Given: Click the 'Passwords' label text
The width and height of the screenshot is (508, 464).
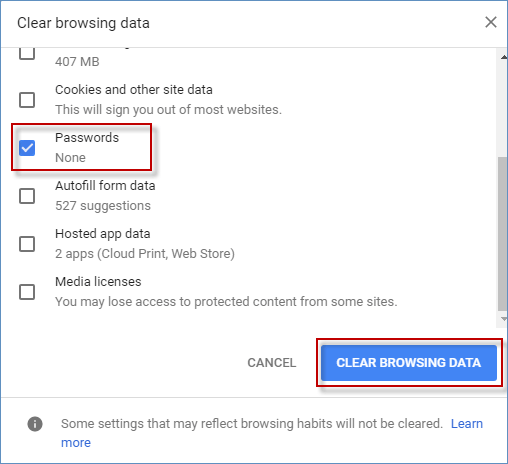Looking at the screenshot, I should [x=87, y=138].
